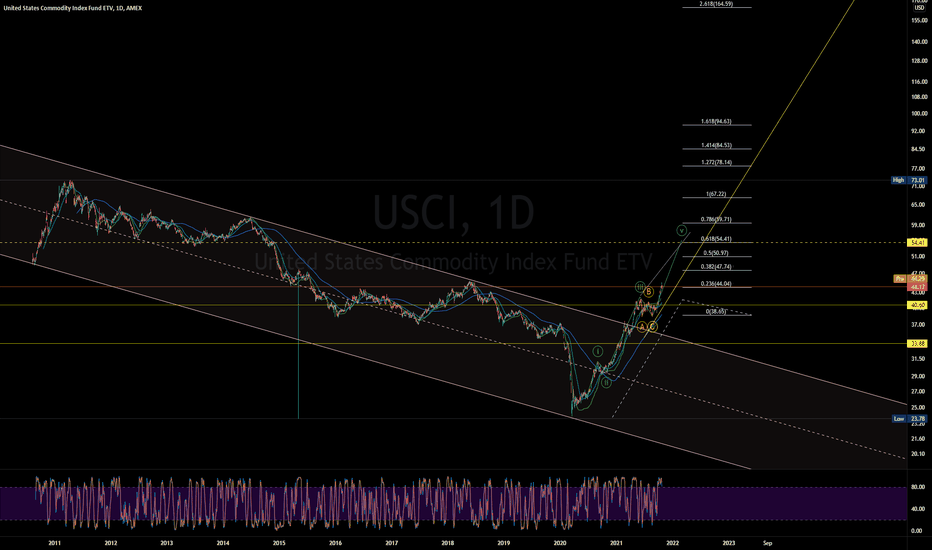Viewport: 932px width, 550px height.
Task: Click the 2023 year label on the time axis
Action: pos(729,543)
